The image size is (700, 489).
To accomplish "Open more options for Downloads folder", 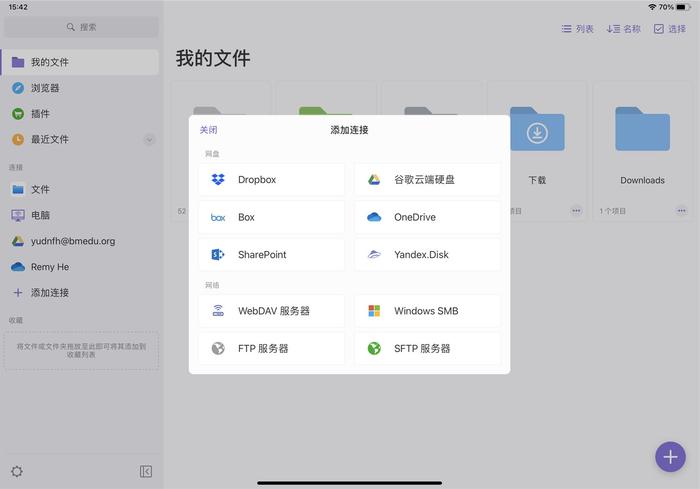I will click(681, 211).
